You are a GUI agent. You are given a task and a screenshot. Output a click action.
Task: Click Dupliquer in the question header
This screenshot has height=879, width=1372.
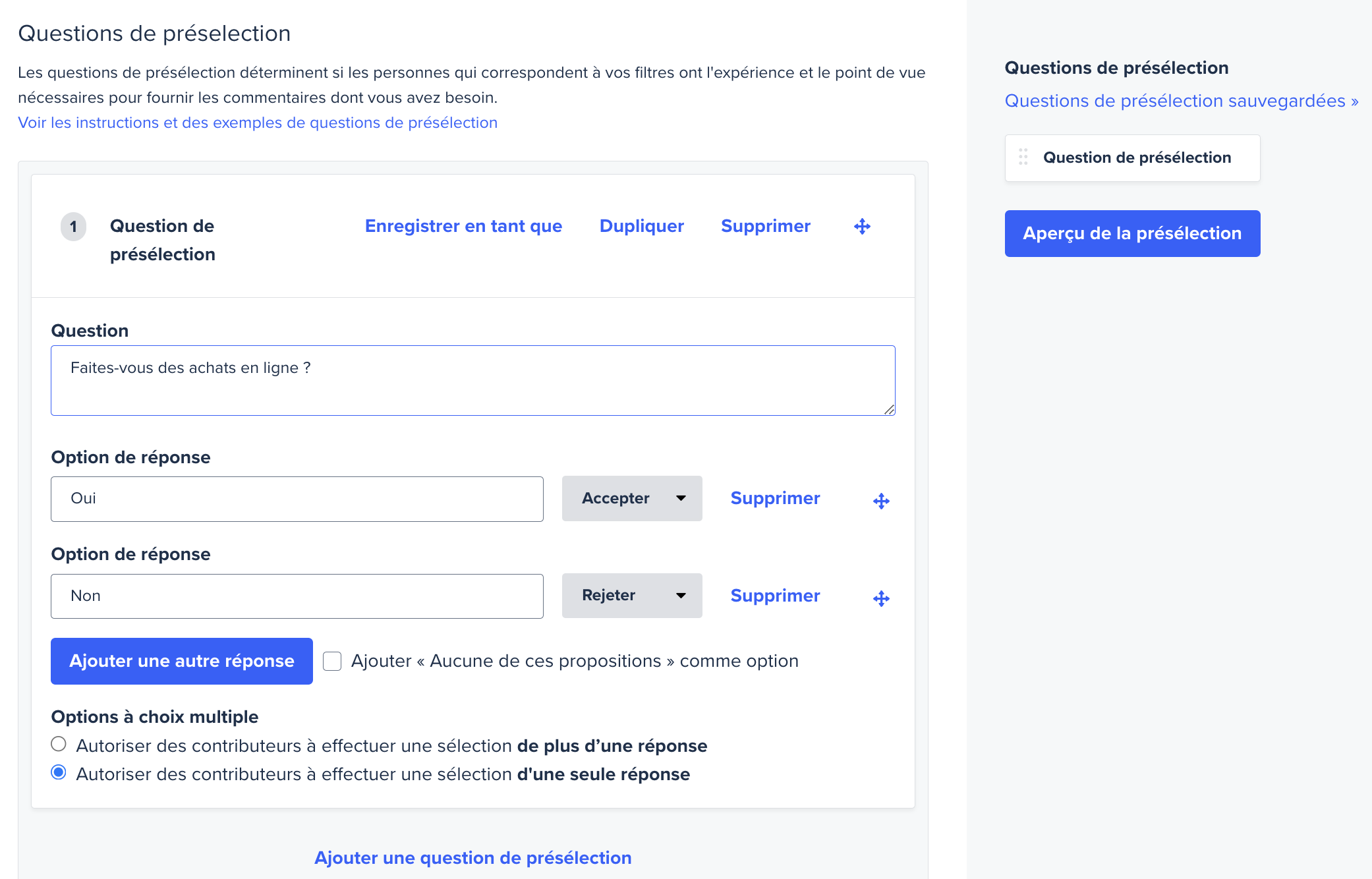(x=641, y=226)
